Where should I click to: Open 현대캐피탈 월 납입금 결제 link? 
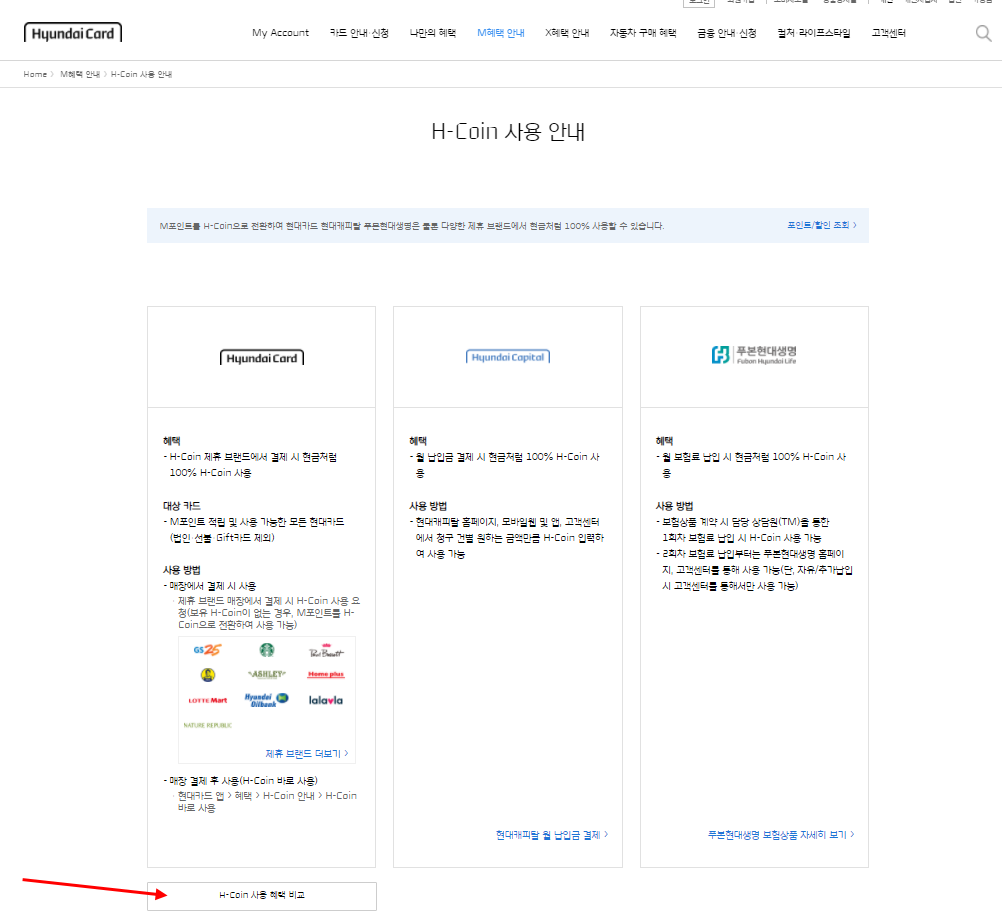click(x=552, y=835)
